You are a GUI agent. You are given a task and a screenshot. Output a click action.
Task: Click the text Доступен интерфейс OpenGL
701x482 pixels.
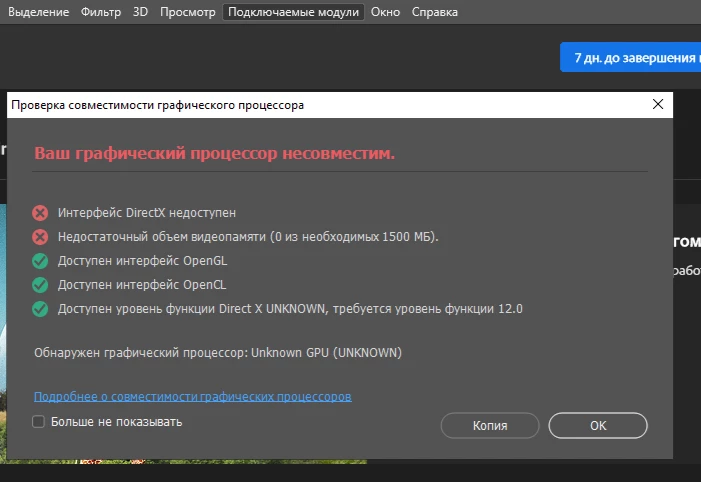[x=142, y=261]
